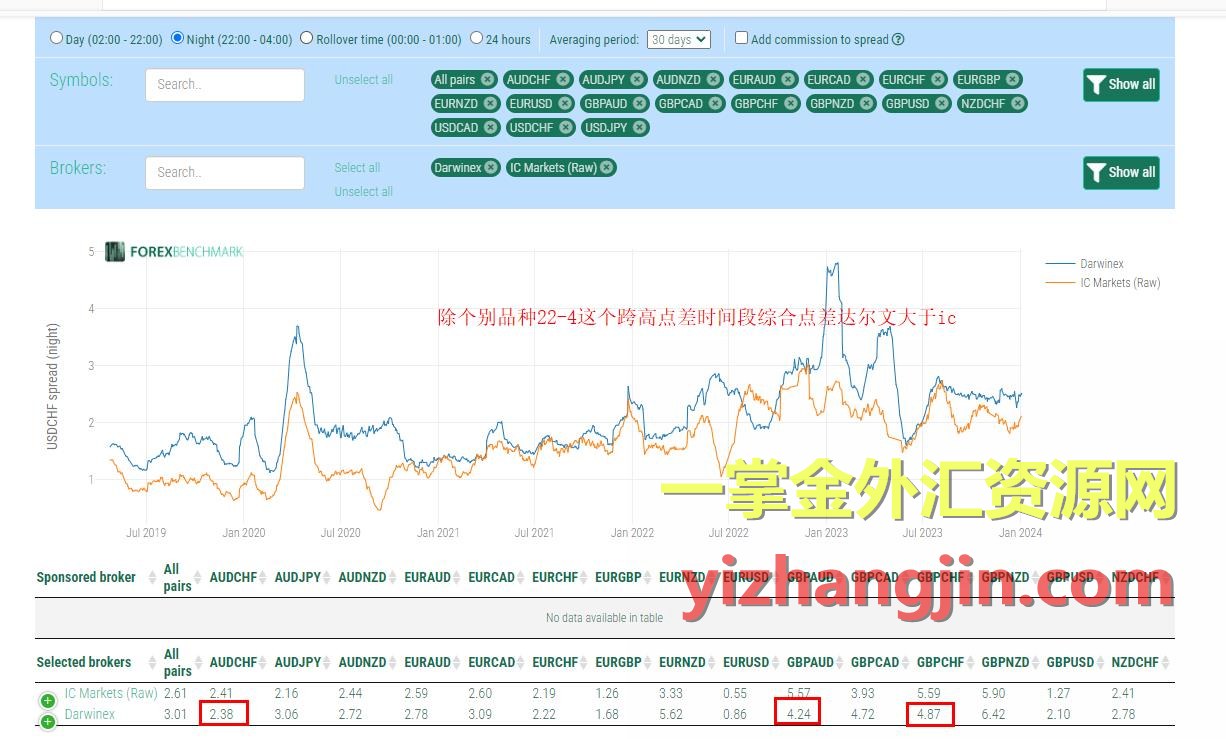Remove the USDCHF symbol tag
Viewport: 1226px width, 739px height.
pyautogui.click(x=565, y=128)
